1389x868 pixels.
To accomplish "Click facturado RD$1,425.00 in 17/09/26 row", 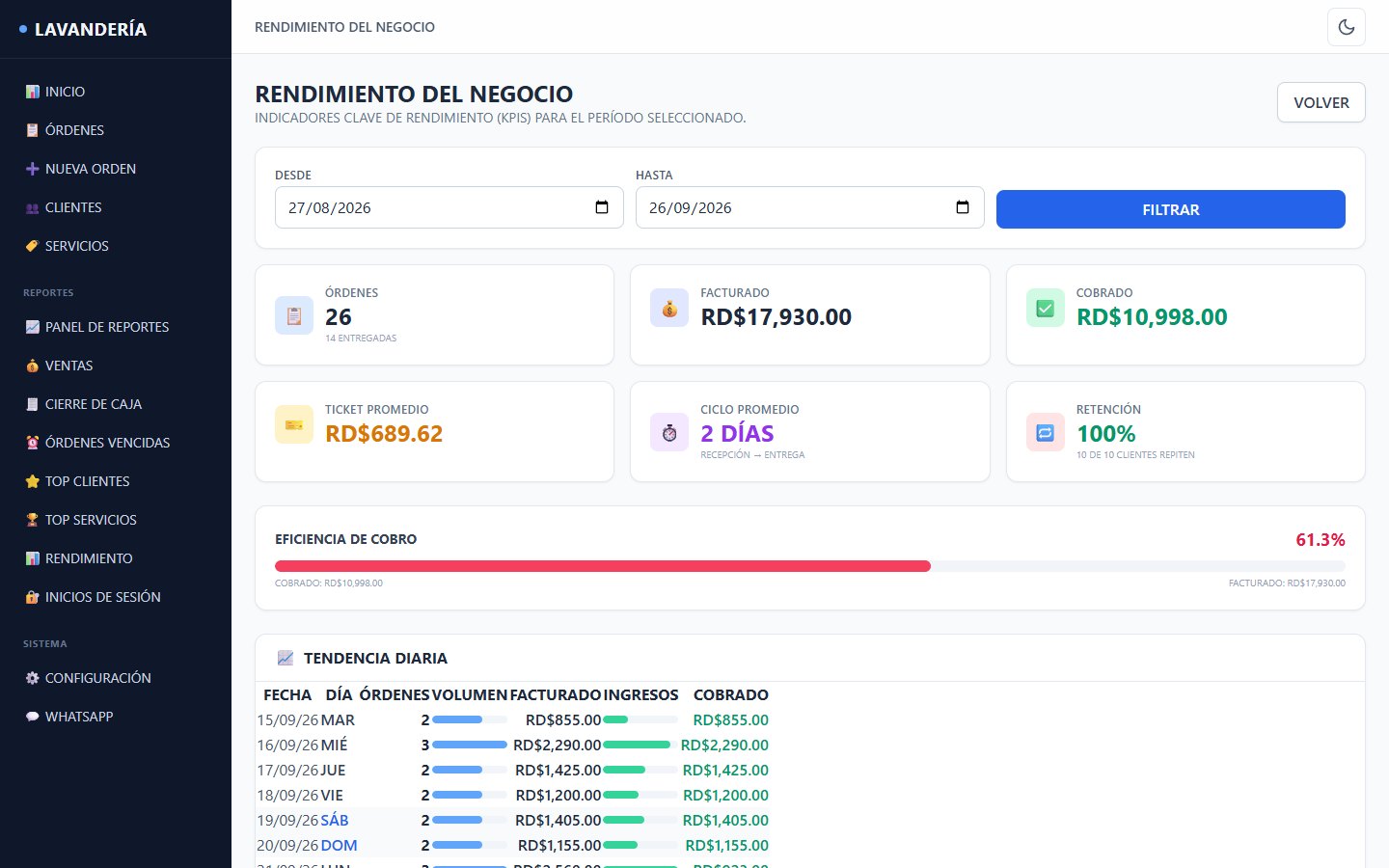I will (558, 770).
